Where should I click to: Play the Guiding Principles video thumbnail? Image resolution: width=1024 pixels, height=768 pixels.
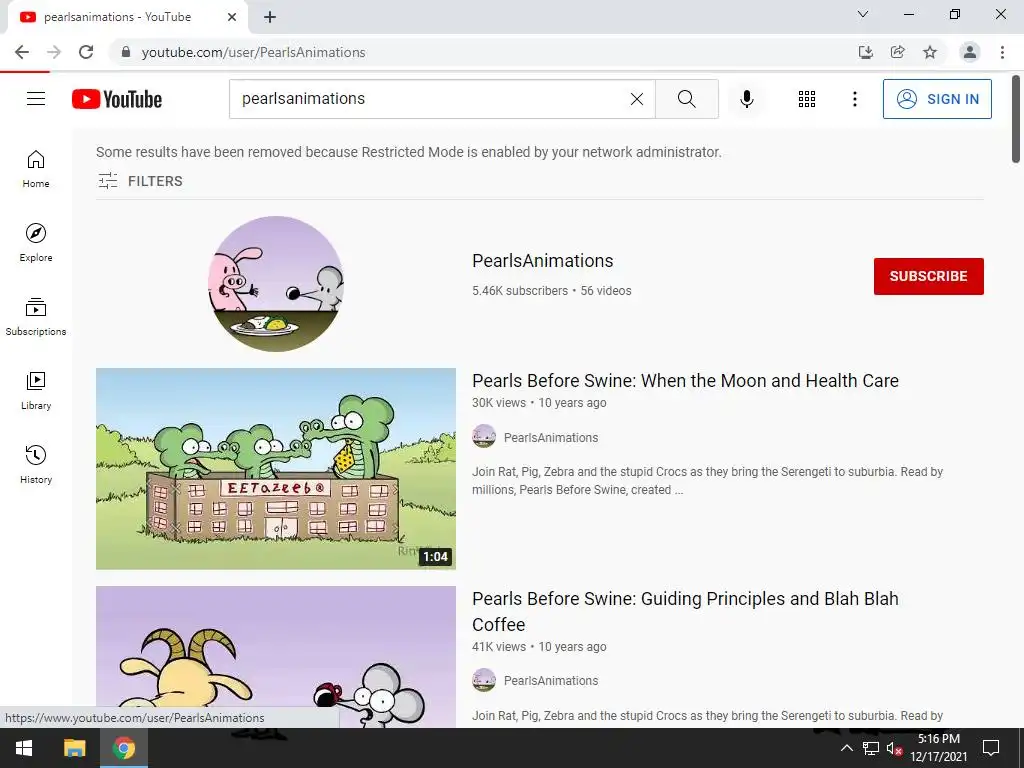coord(276,656)
